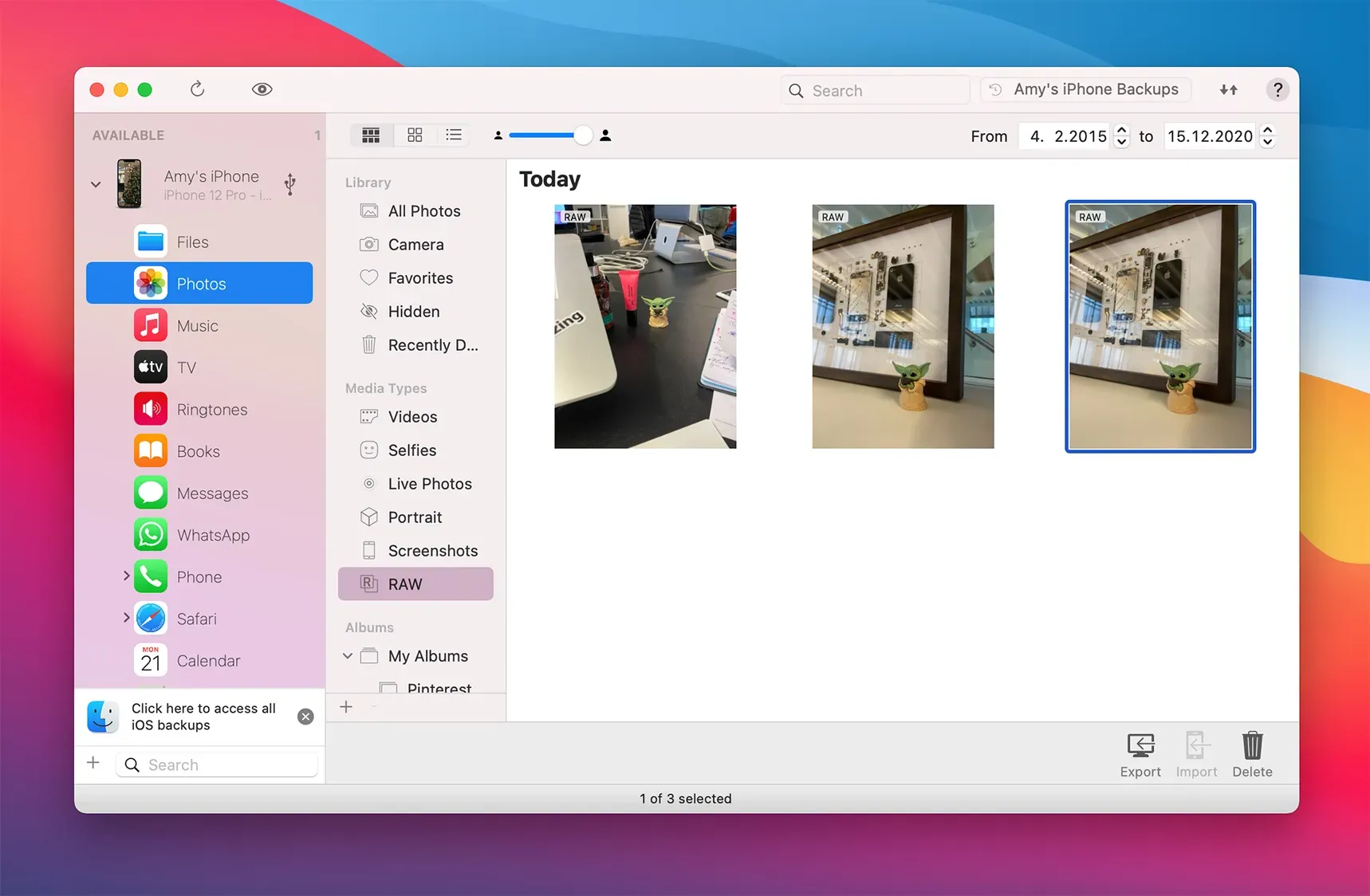Switch to list view layout

point(454,136)
